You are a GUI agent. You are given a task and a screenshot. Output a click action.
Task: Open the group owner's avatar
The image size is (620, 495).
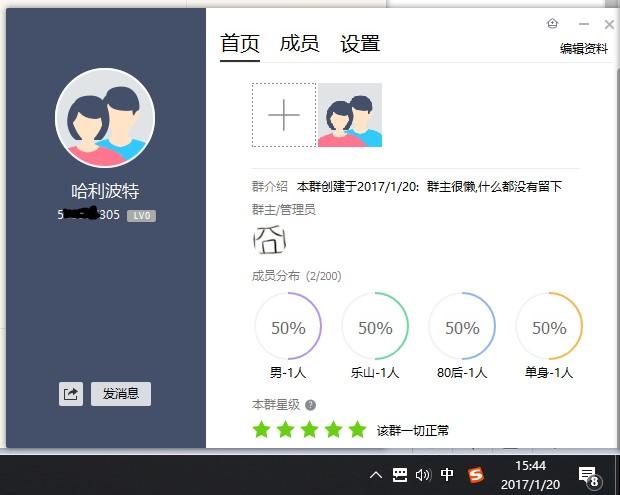[x=269, y=240]
